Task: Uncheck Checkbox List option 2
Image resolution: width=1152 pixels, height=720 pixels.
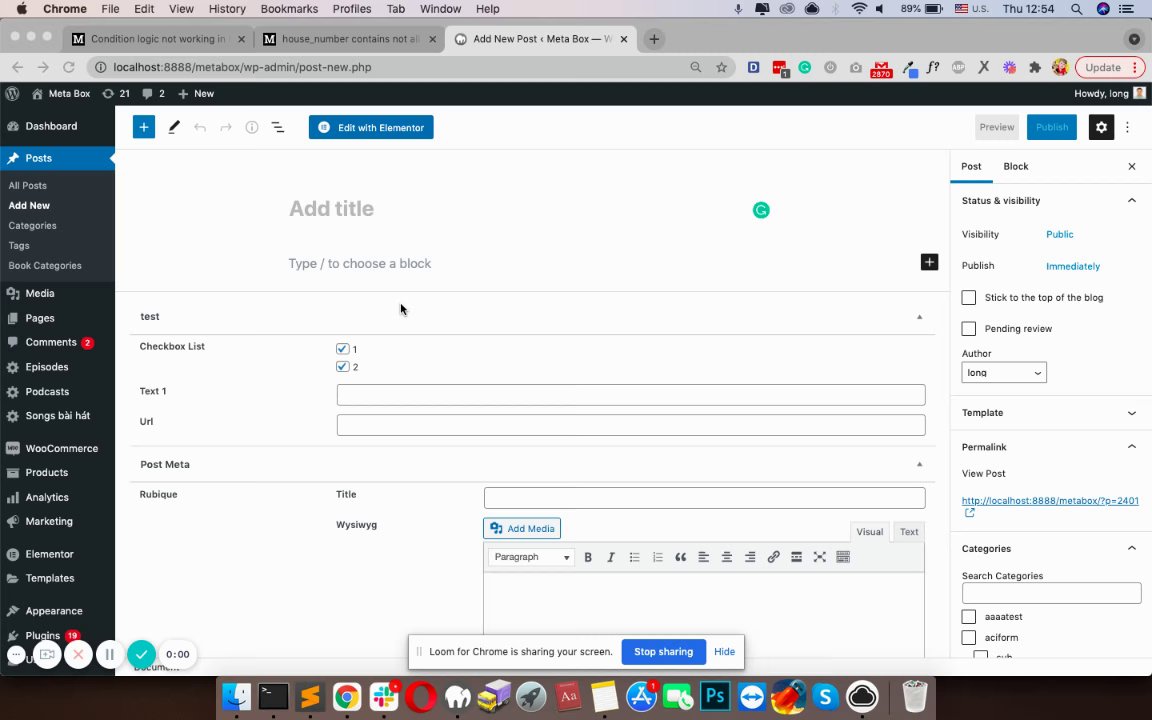Action: 342,366
